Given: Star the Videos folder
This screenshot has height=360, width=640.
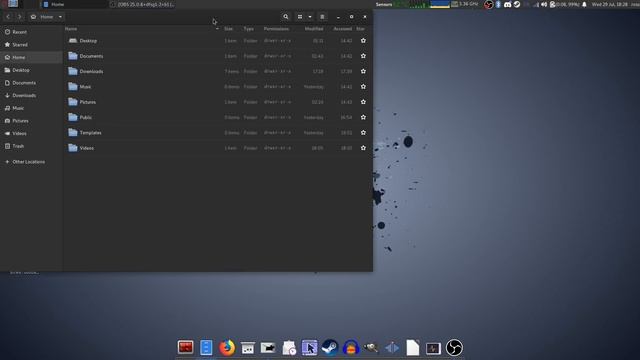Looking at the screenshot, I should [363, 148].
